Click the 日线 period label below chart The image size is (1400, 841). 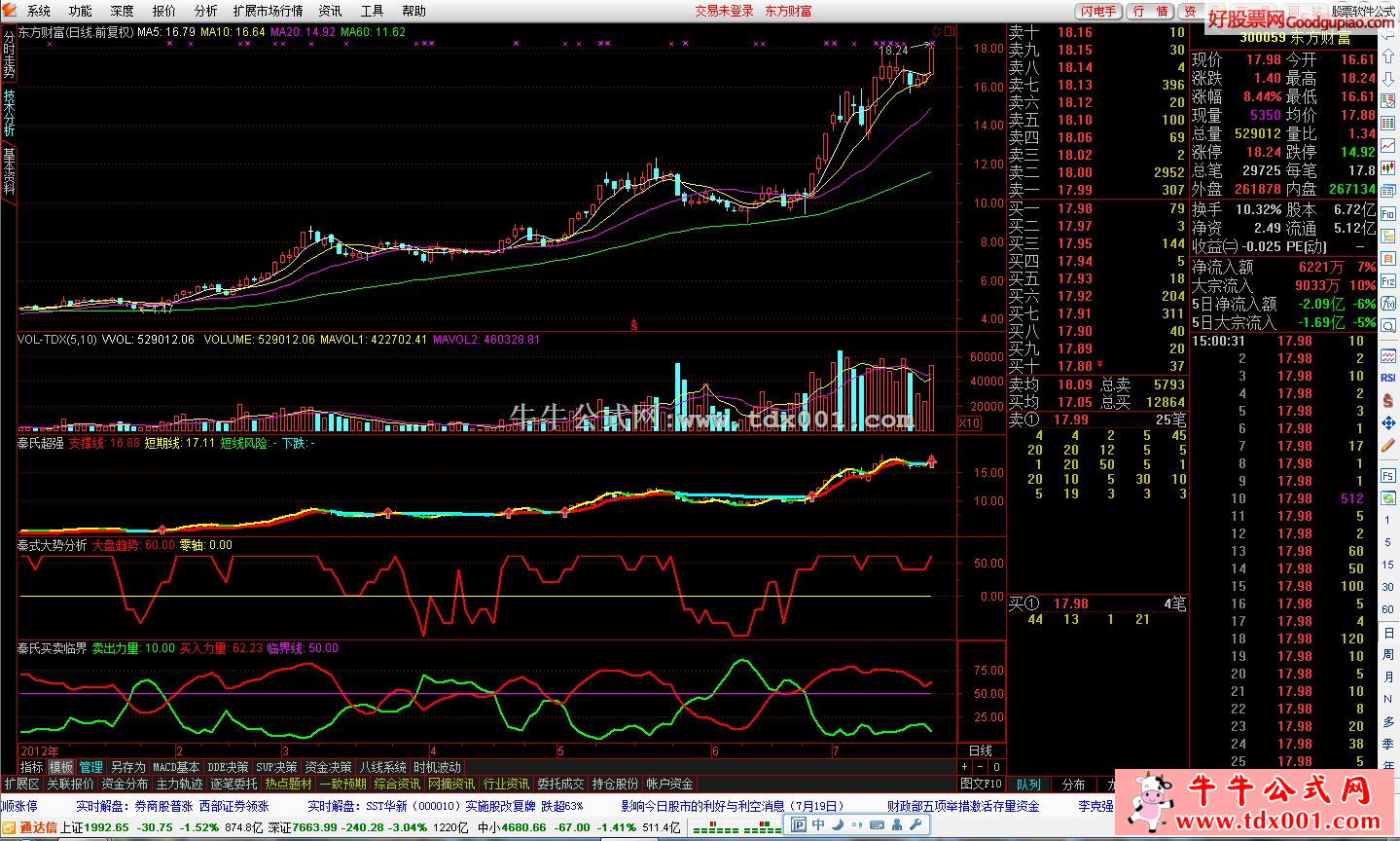[981, 750]
